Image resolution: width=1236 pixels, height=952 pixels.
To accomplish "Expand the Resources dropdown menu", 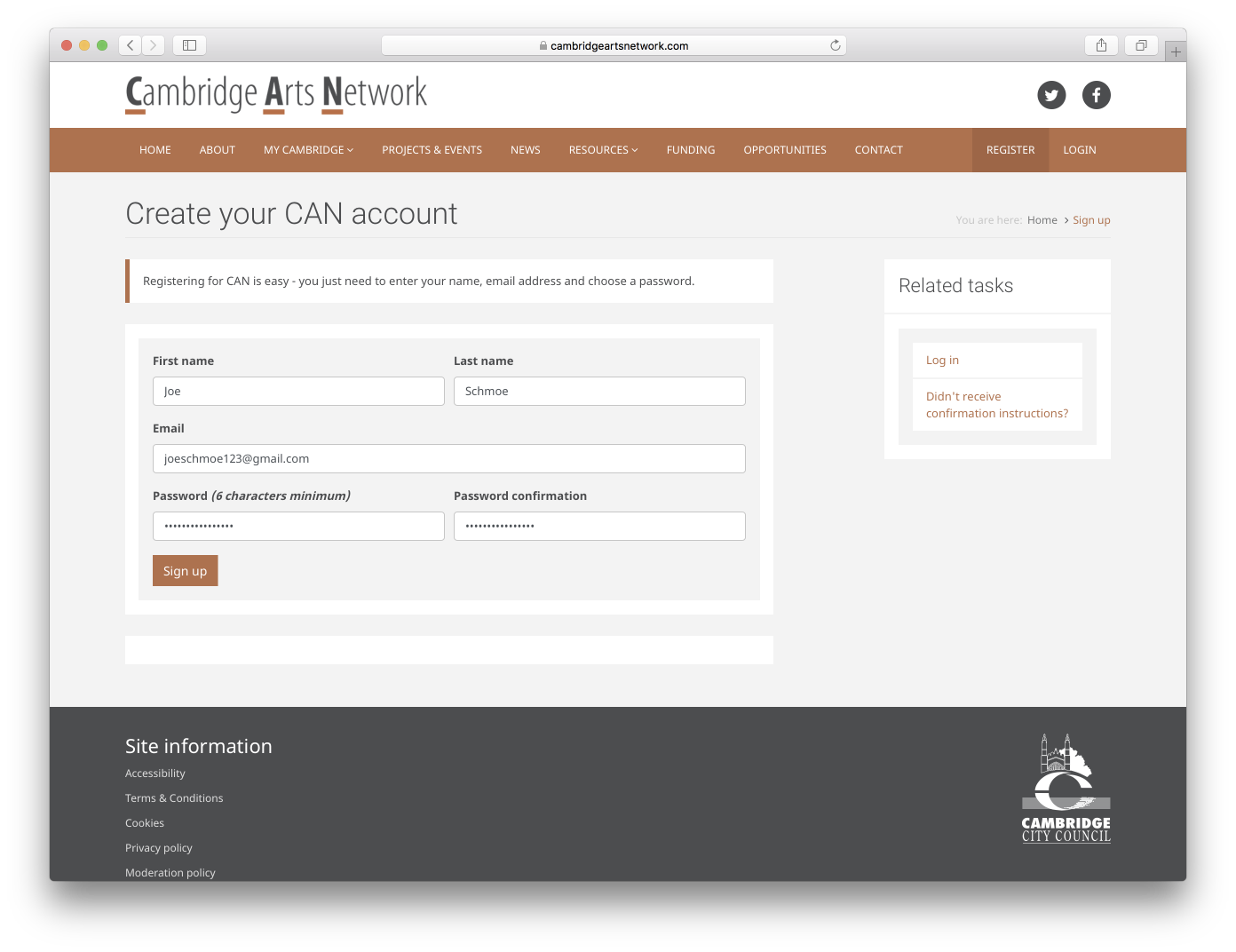I will [x=603, y=150].
